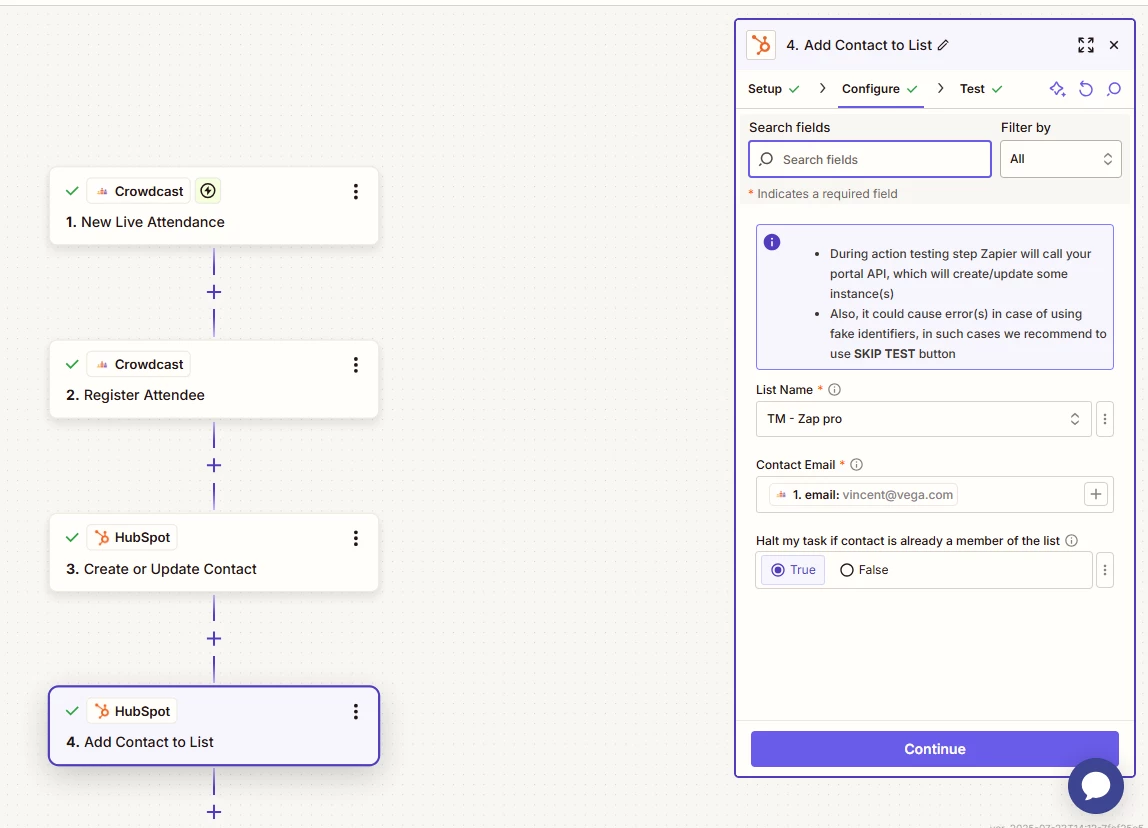Switch to the Configure tab

pos(879,89)
